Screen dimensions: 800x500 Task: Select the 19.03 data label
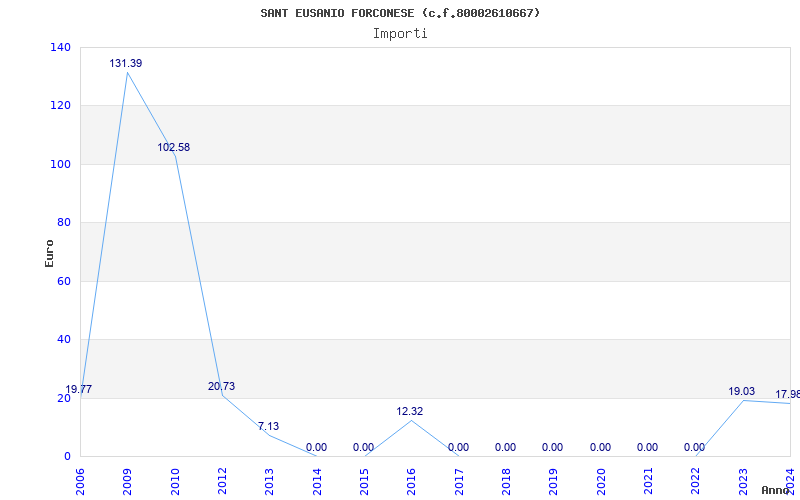click(741, 391)
